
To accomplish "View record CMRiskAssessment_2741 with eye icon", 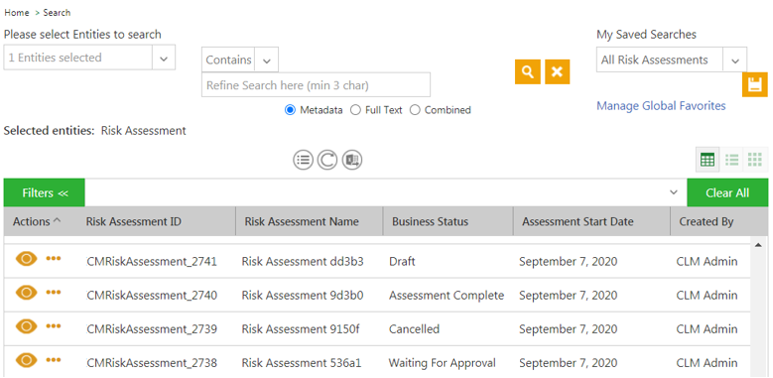I will [26, 259].
